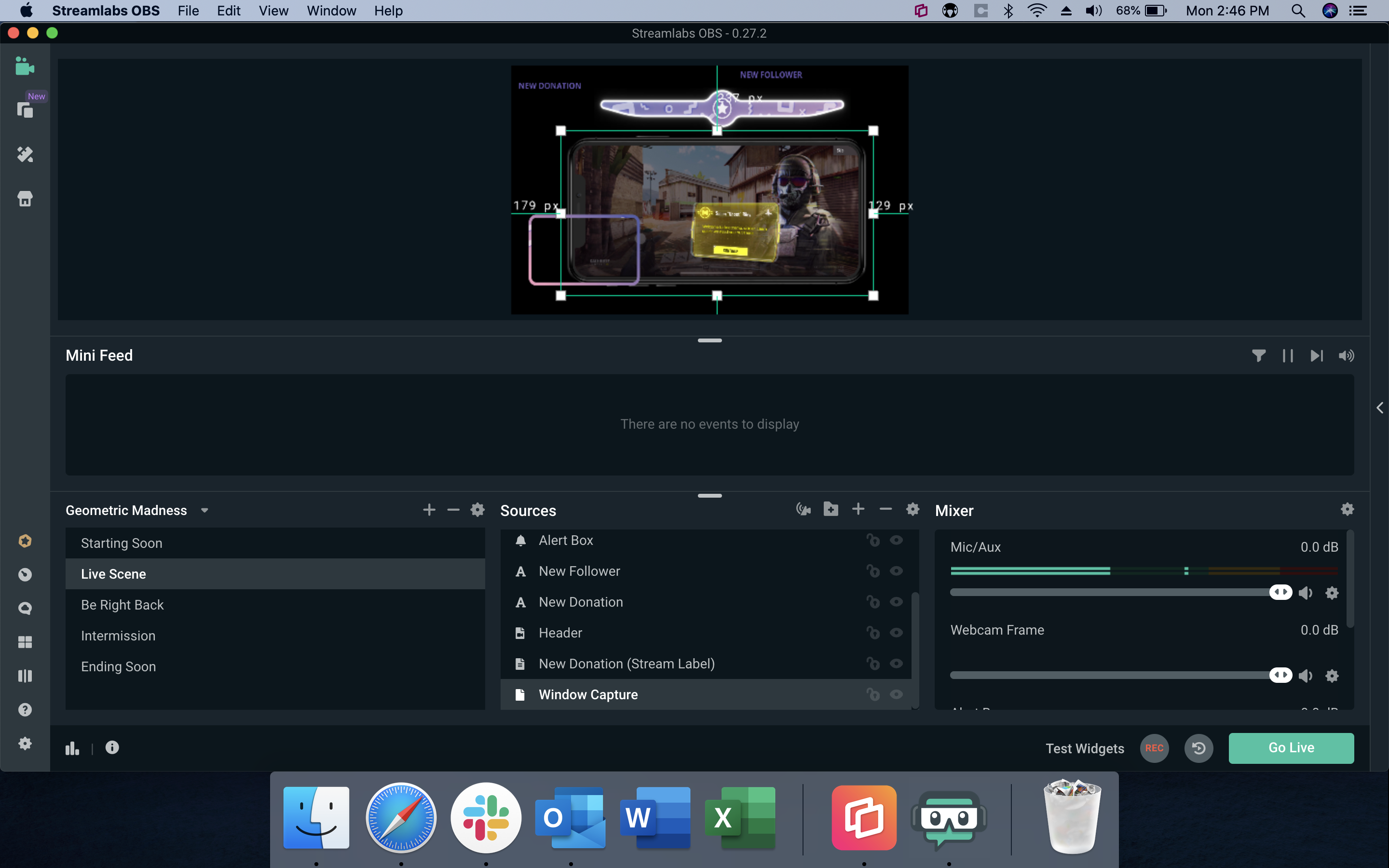Lock the Window Capture source
This screenshot has width=1389, height=868.
(873, 694)
